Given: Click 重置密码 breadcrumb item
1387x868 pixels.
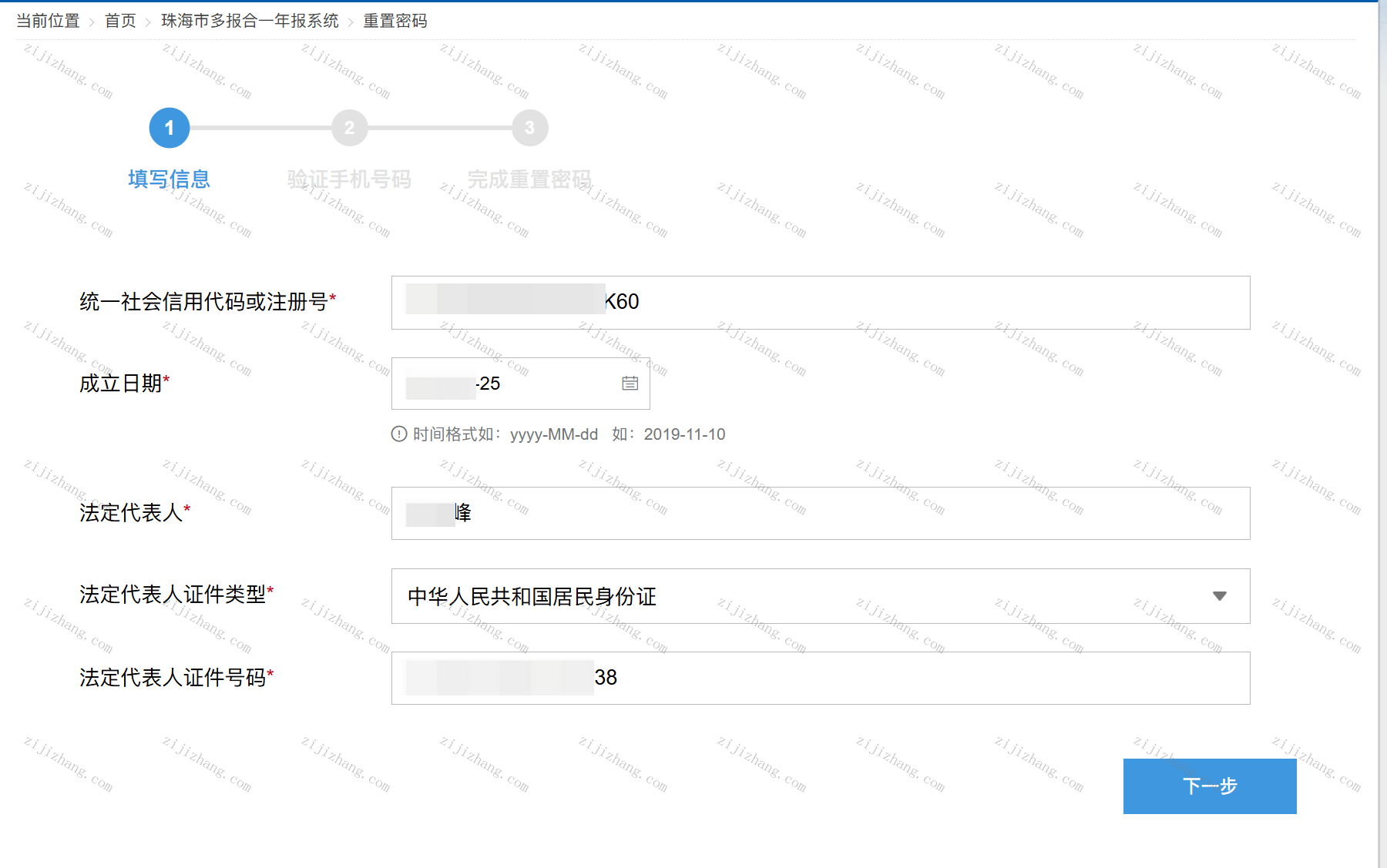Looking at the screenshot, I should coord(395,21).
